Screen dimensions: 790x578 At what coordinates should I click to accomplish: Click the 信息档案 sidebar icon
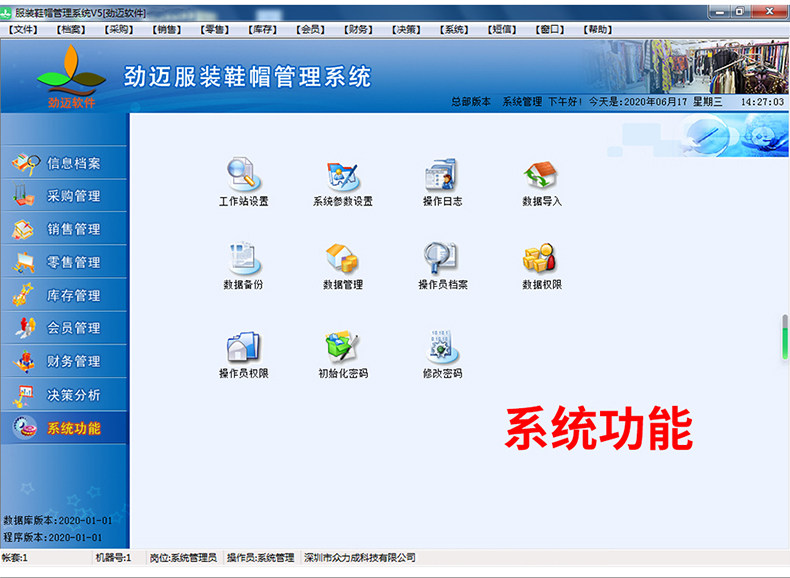(x=25, y=163)
